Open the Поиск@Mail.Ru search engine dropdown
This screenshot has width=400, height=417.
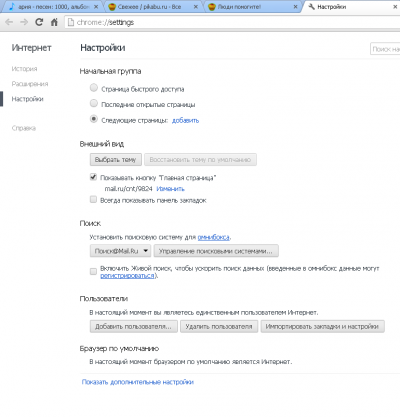point(120,251)
